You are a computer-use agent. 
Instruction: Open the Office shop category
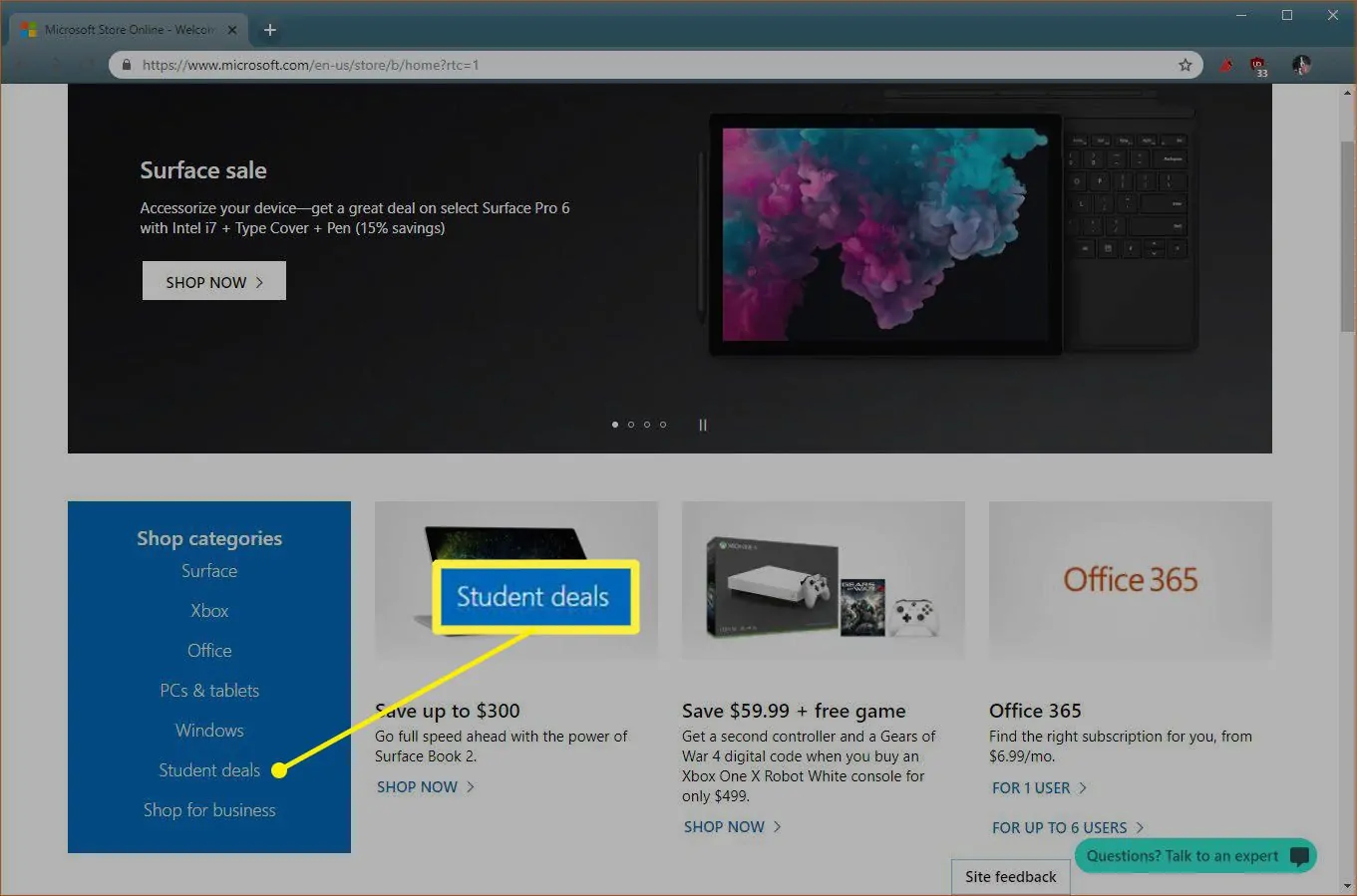click(209, 651)
